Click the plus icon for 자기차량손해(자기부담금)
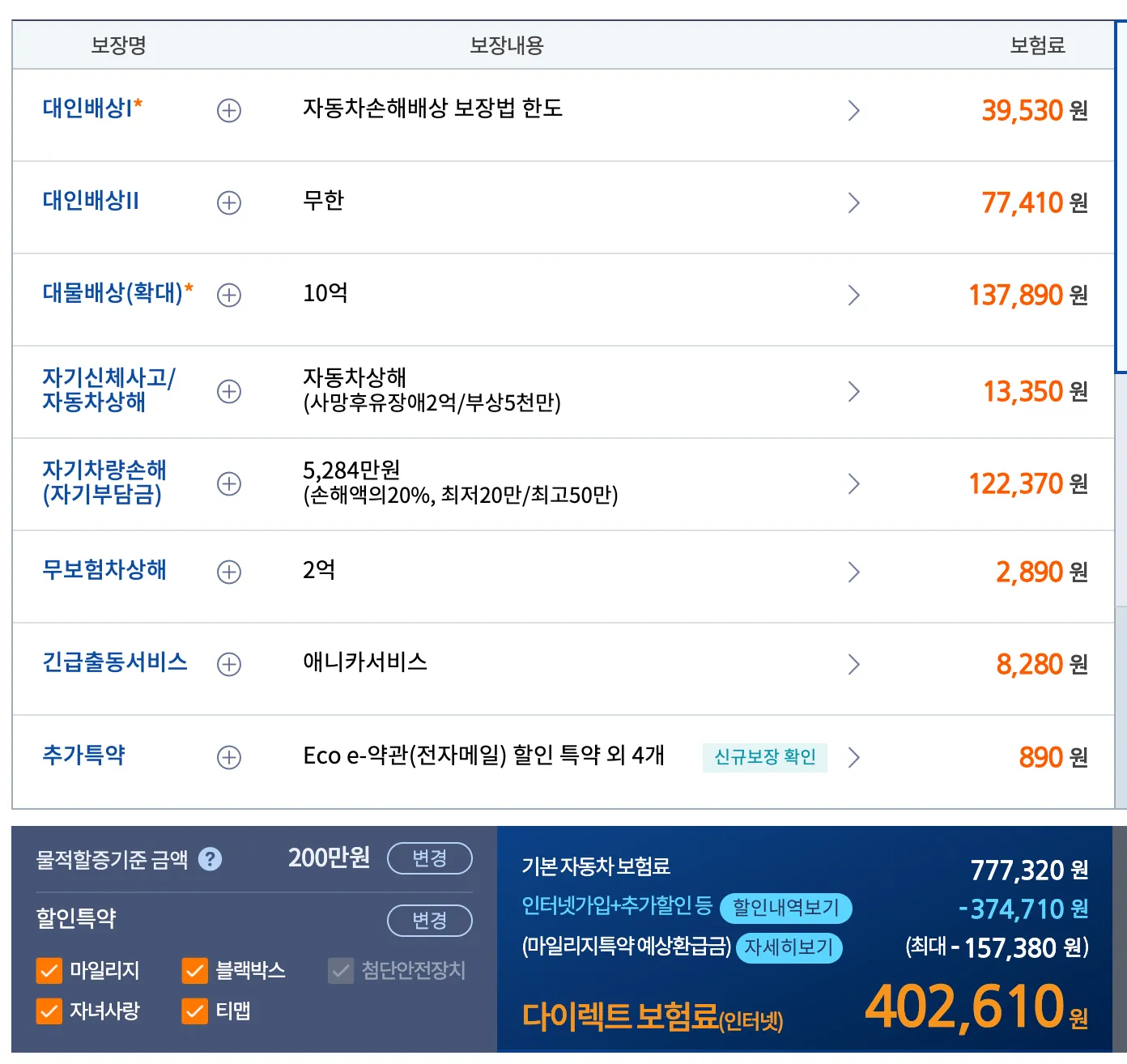Viewport: 1127px width, 1064px height. 229,483
